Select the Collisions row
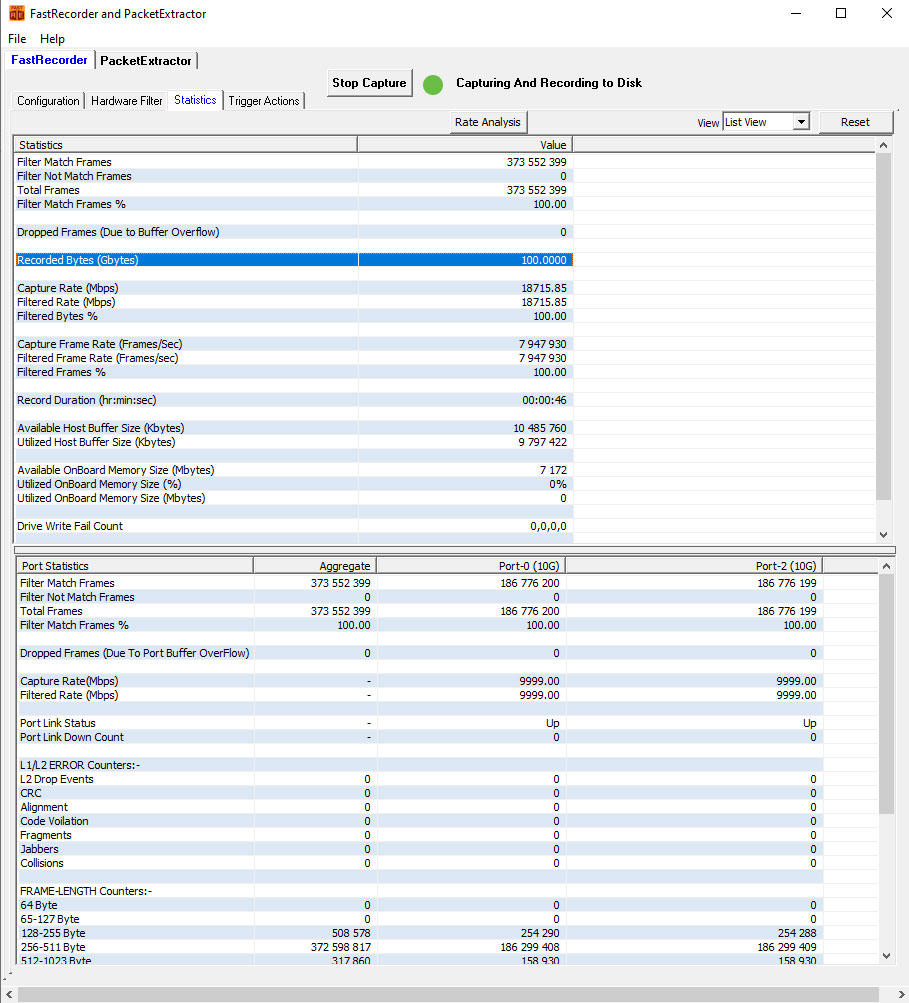 pos(420,863)
